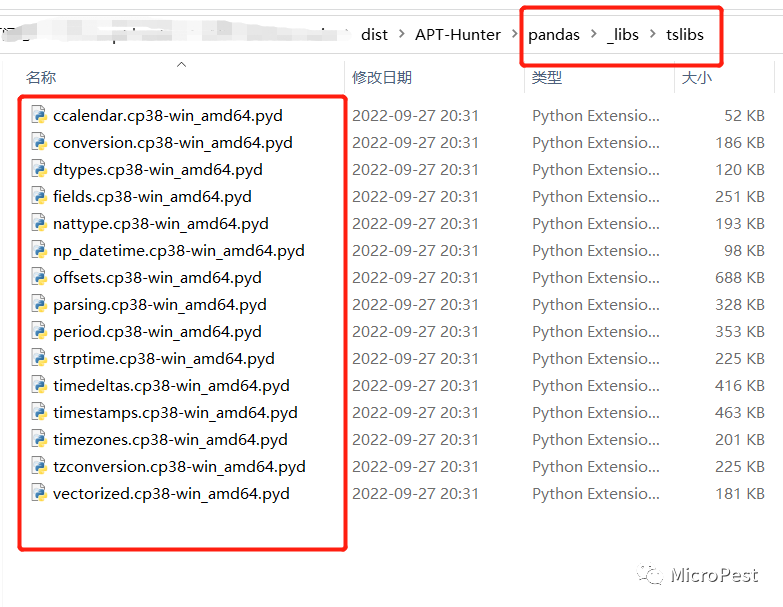This screenshot has height=607, width=783.
Task: Click the 463 KB size of timestamps file
Action: point(740,412)
